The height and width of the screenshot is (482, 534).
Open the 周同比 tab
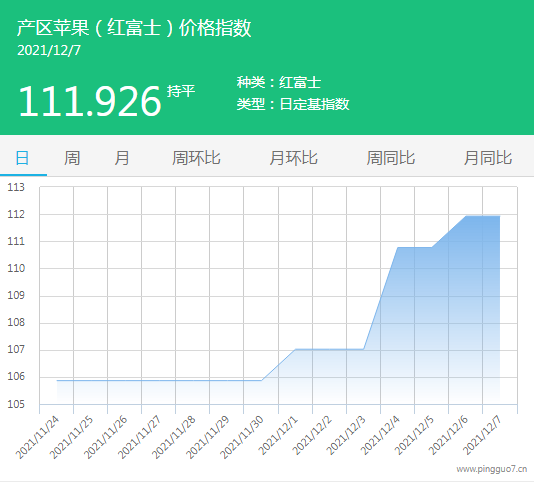[391, 158]
